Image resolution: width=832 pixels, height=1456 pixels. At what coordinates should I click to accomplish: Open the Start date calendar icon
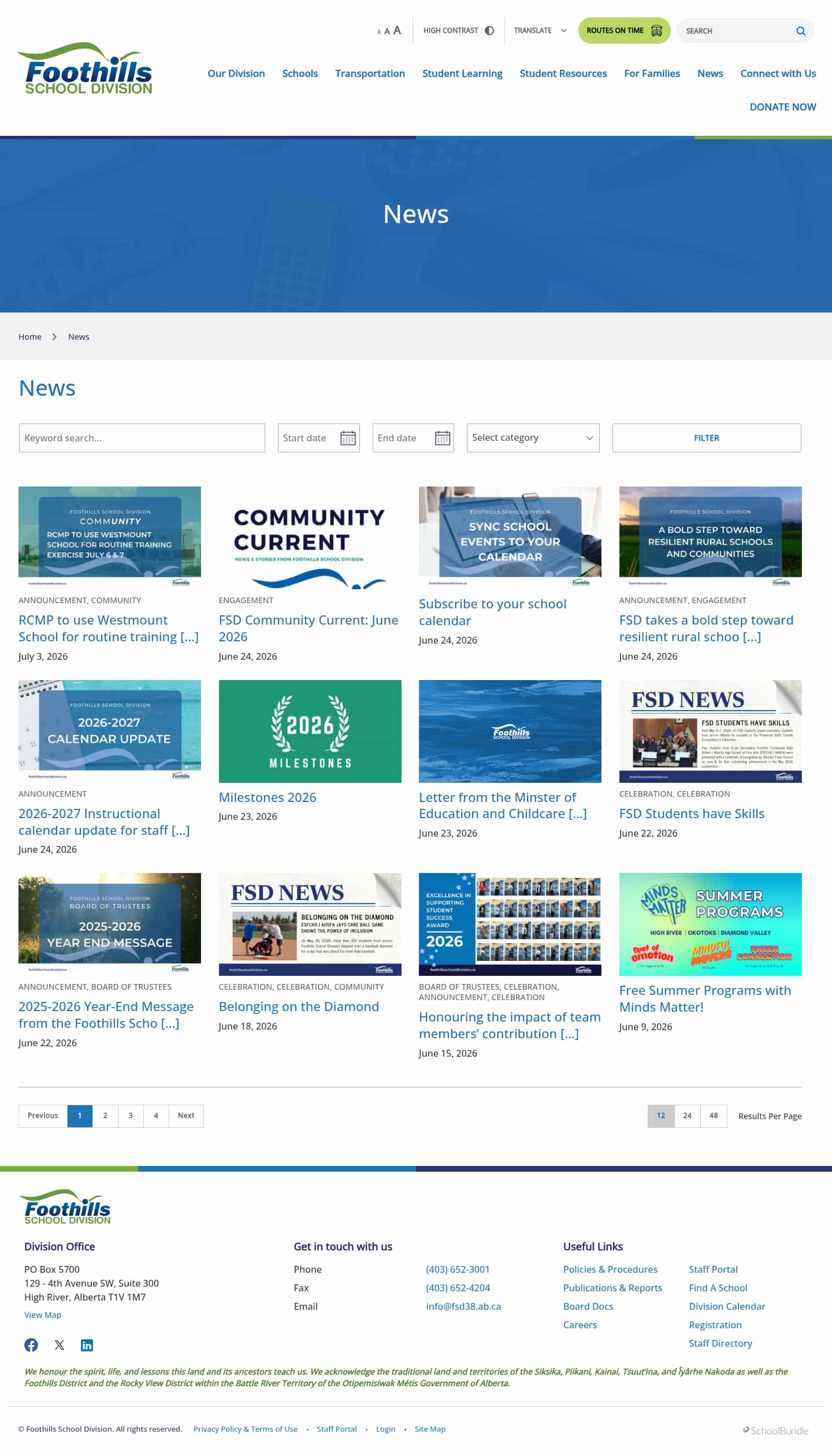[348, 438]
